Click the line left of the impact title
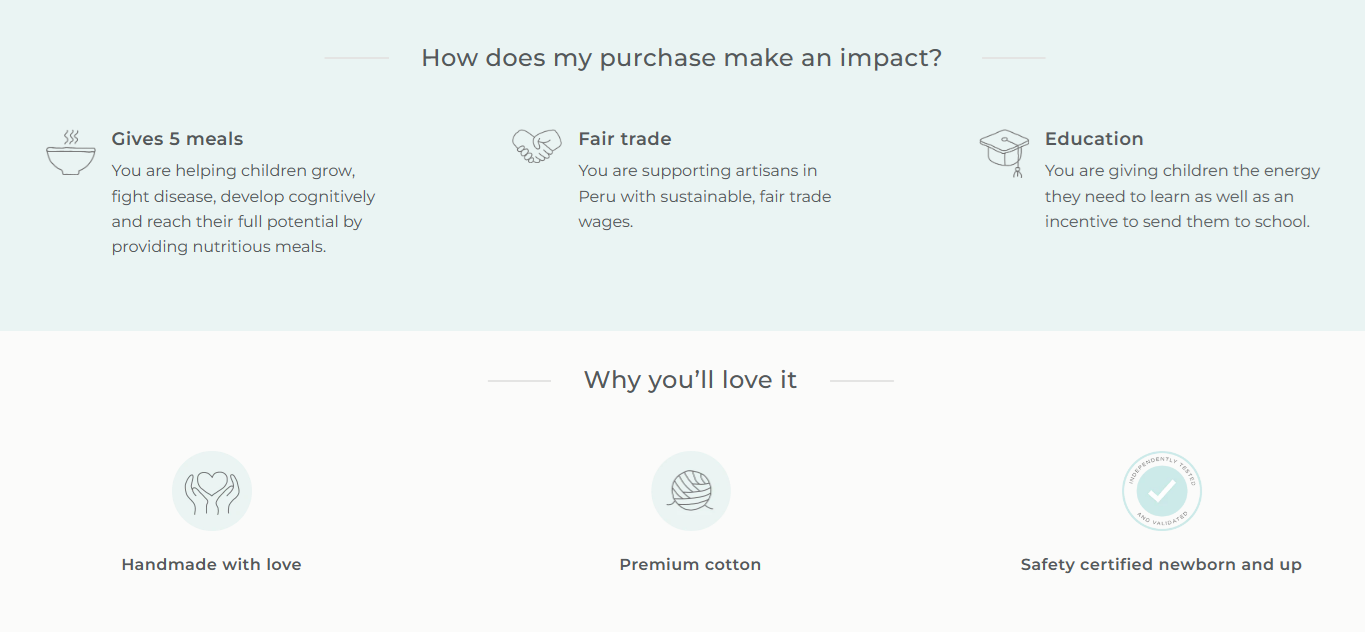 point(356,58)
